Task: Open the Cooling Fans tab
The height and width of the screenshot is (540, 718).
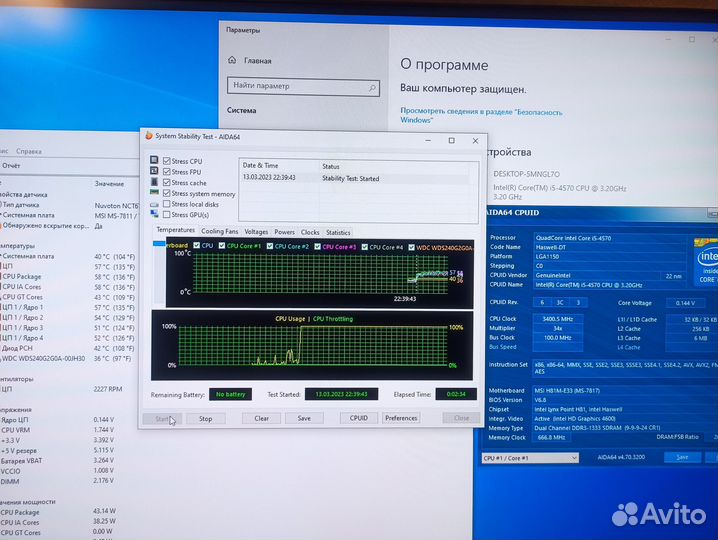Action: pos(219,232)
